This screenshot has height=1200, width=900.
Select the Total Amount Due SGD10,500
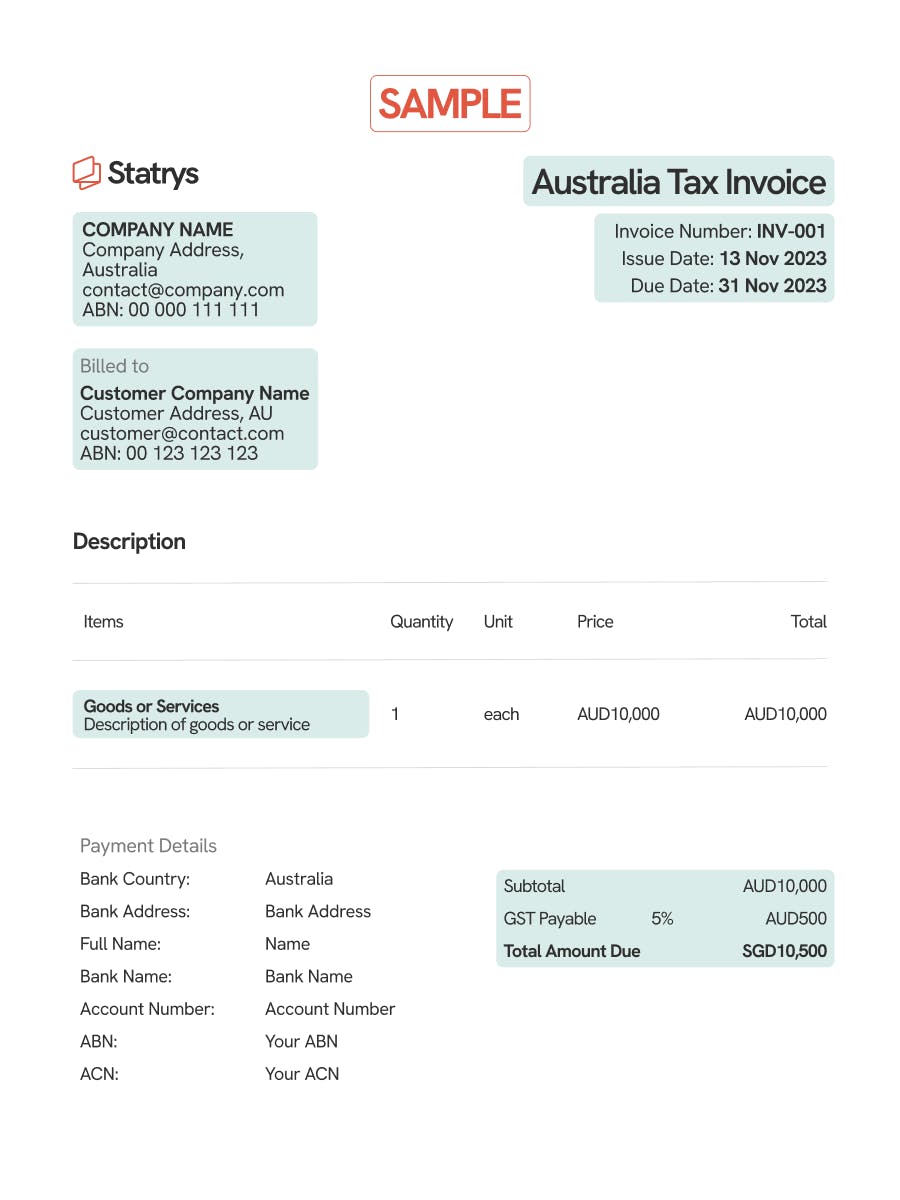tap(665, 951)
